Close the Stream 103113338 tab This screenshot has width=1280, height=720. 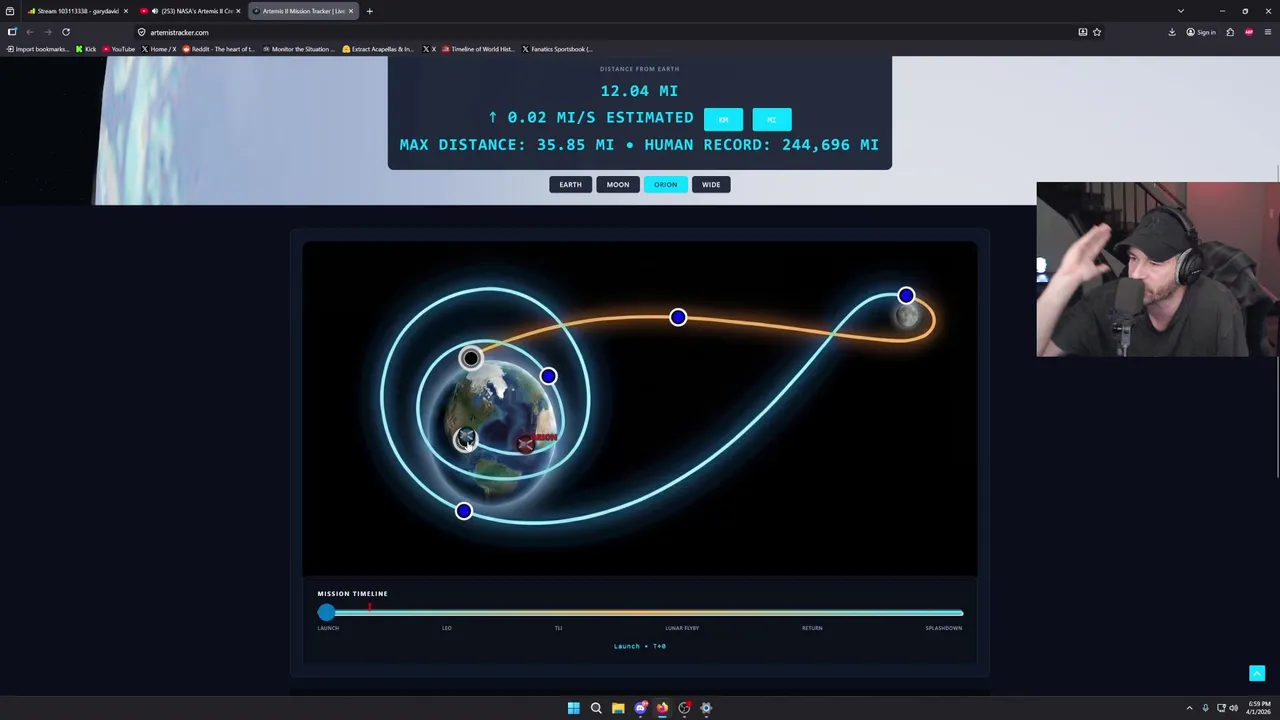point(126,11)
